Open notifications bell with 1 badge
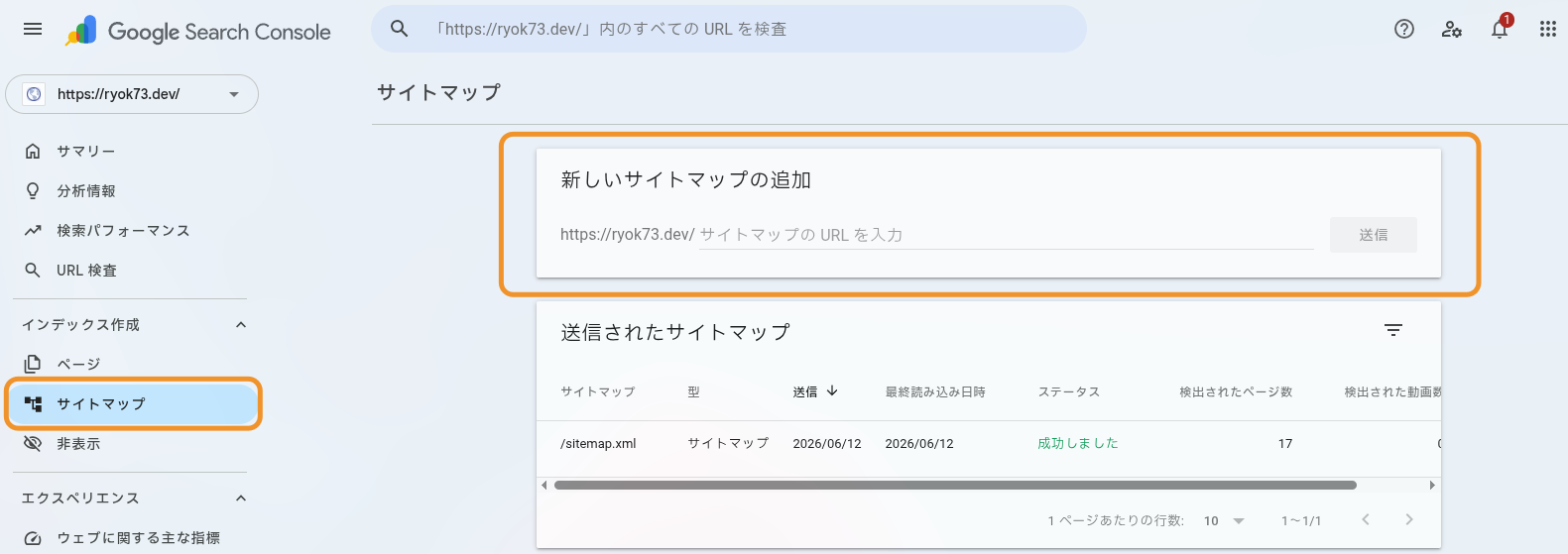 pos(1501,27)
